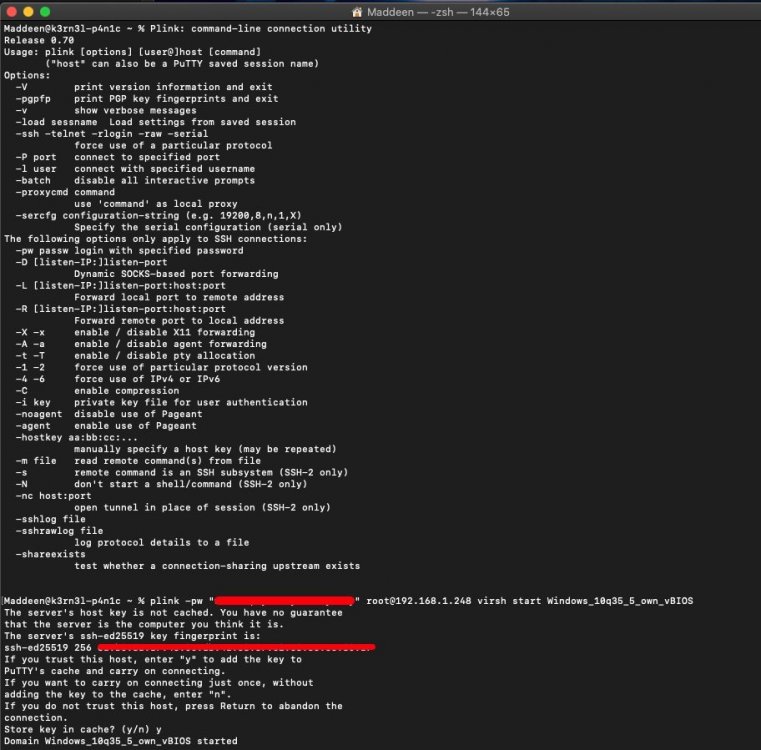Click the '-pgpfp' option line
The height and width of the screenshot is (750, 761).
[147, 99]
